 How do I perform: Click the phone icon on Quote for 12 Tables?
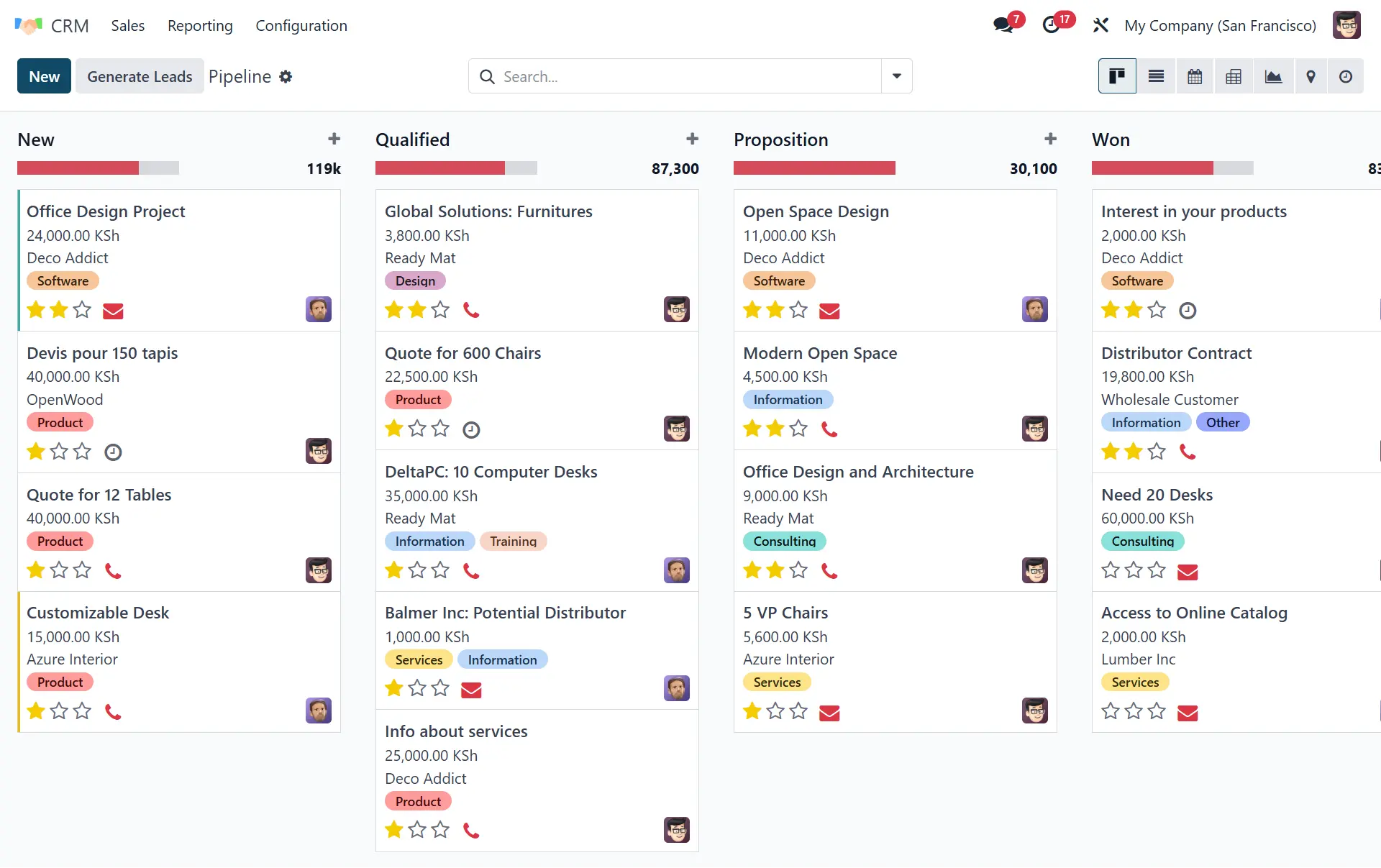pos(113,571)
